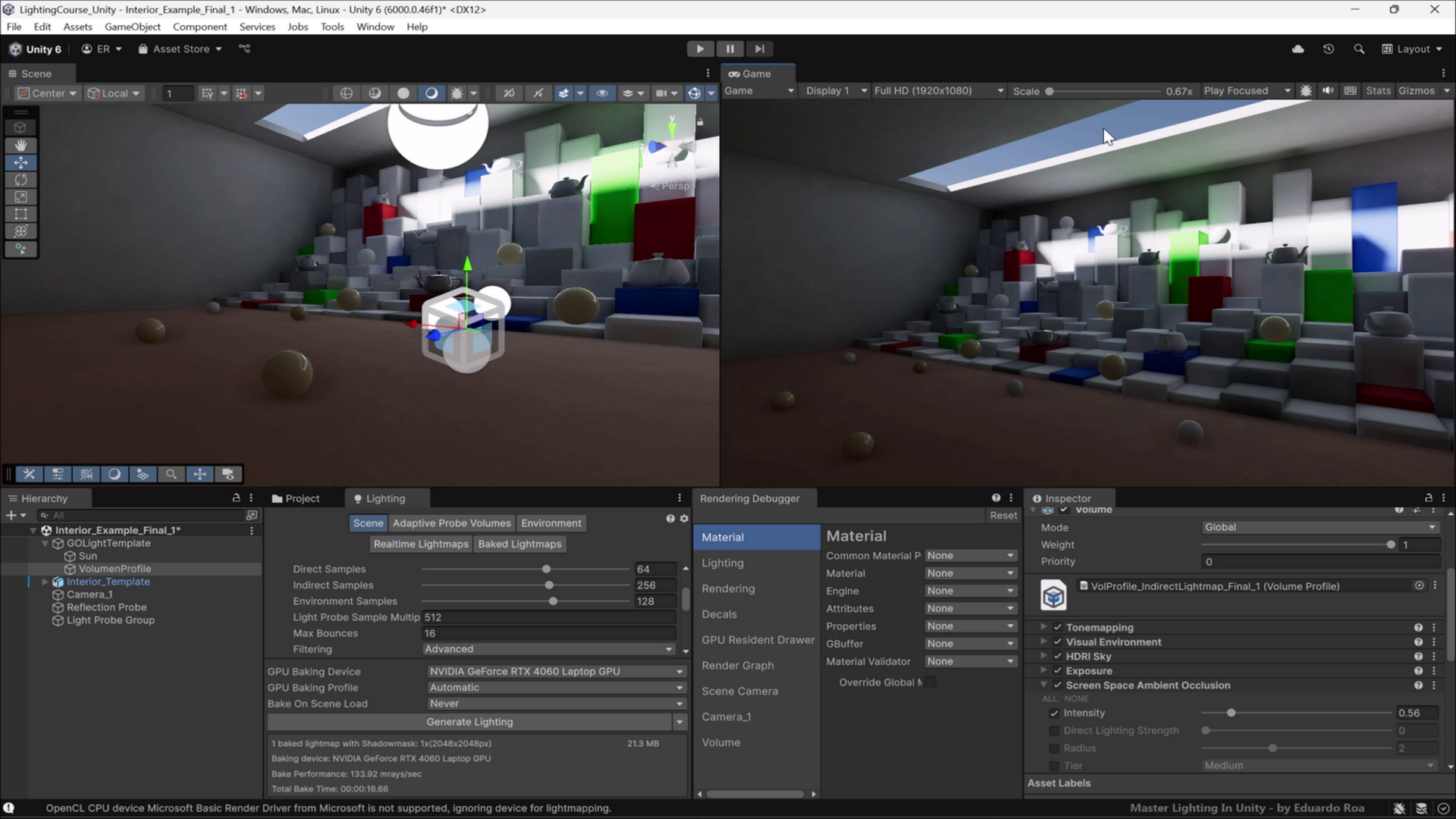Switch to Adaptive Probe Volumes tab

(451, 523)
